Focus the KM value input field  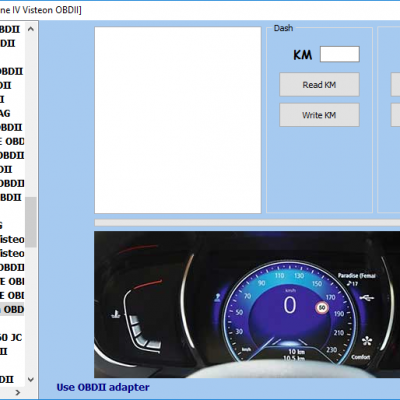[340, 54]
